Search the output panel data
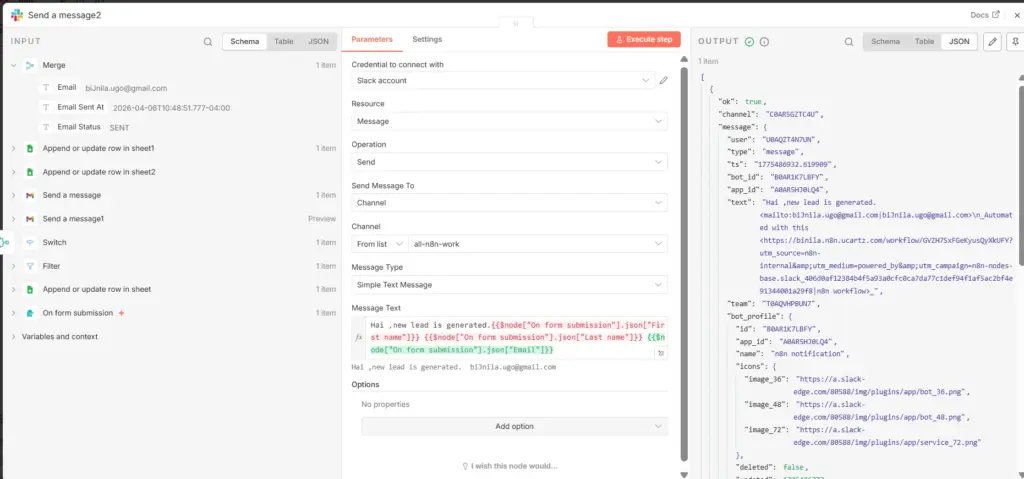1024x479 pixels. coord(848,41)
